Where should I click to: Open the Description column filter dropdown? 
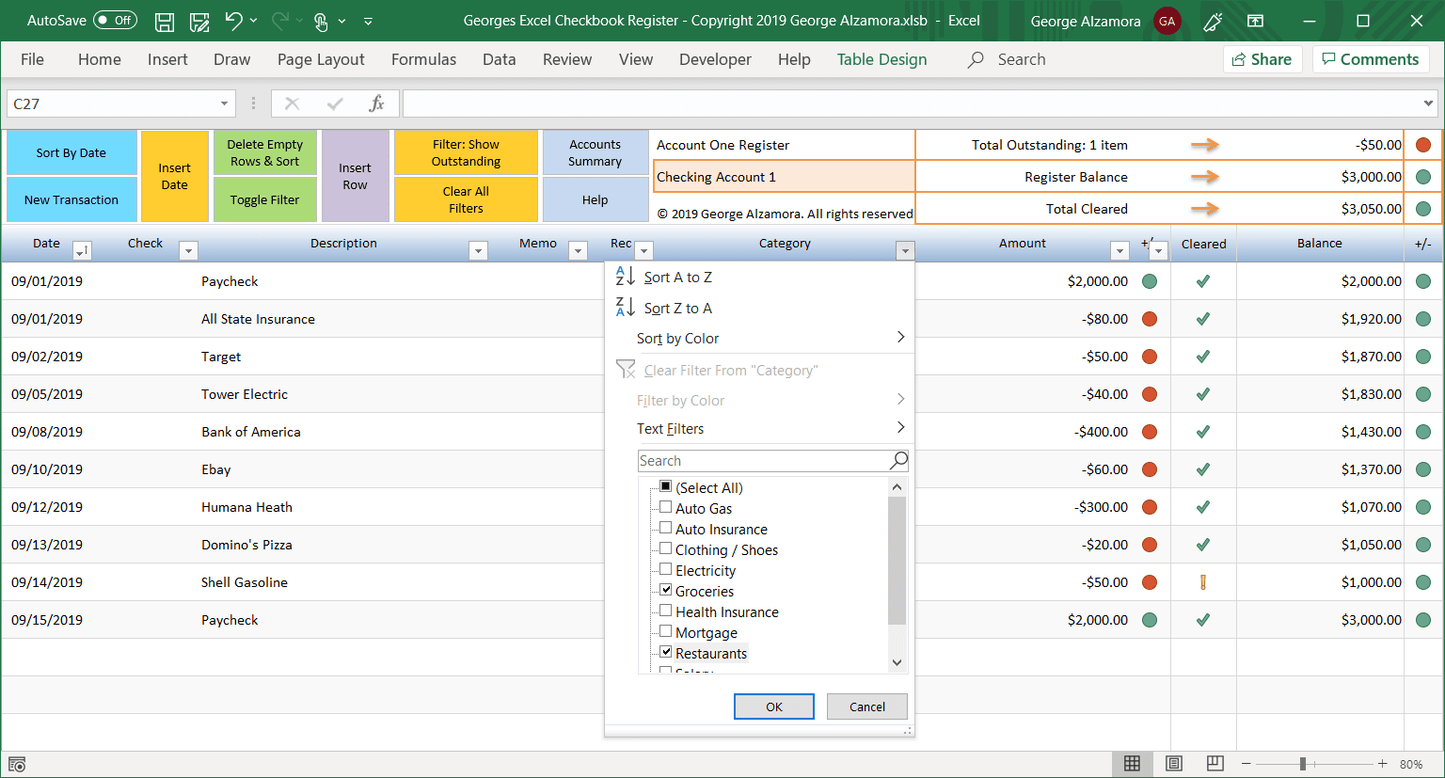[478, 251]
